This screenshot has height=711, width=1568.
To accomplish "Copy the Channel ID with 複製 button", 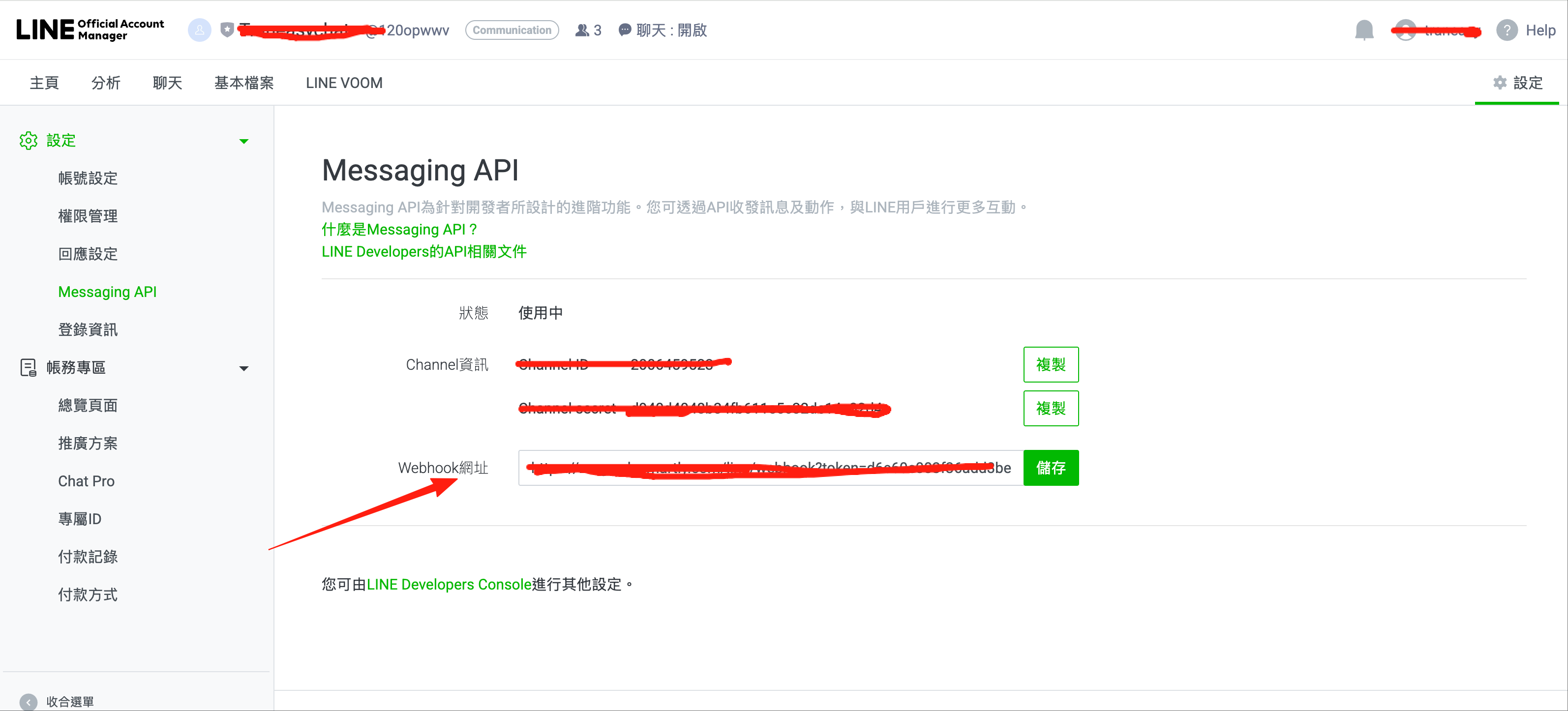I will pos(1050,365).
